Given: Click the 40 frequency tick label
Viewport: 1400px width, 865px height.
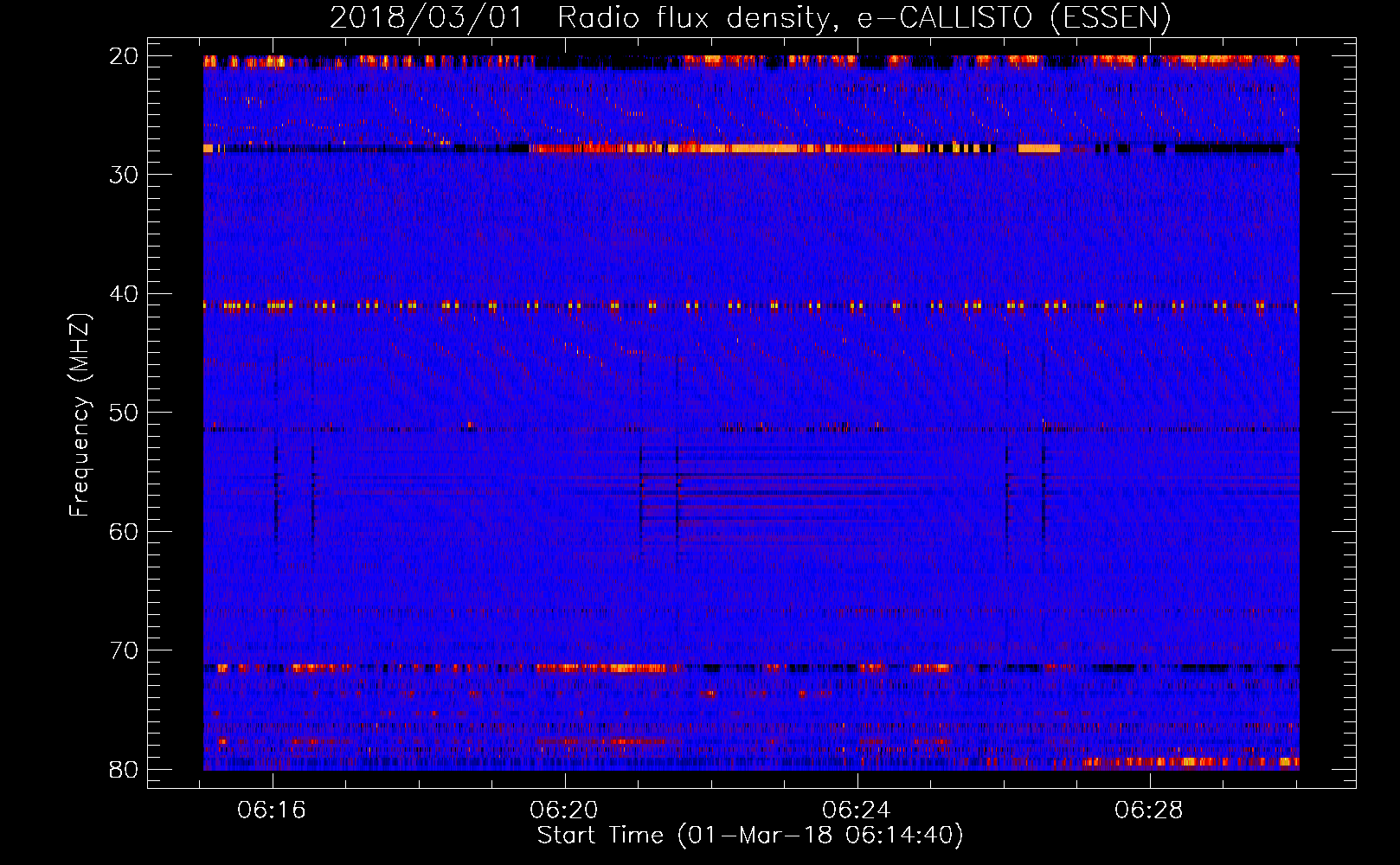Looking at the screenshot, I should pyautogui.click(x=124, y=294).
